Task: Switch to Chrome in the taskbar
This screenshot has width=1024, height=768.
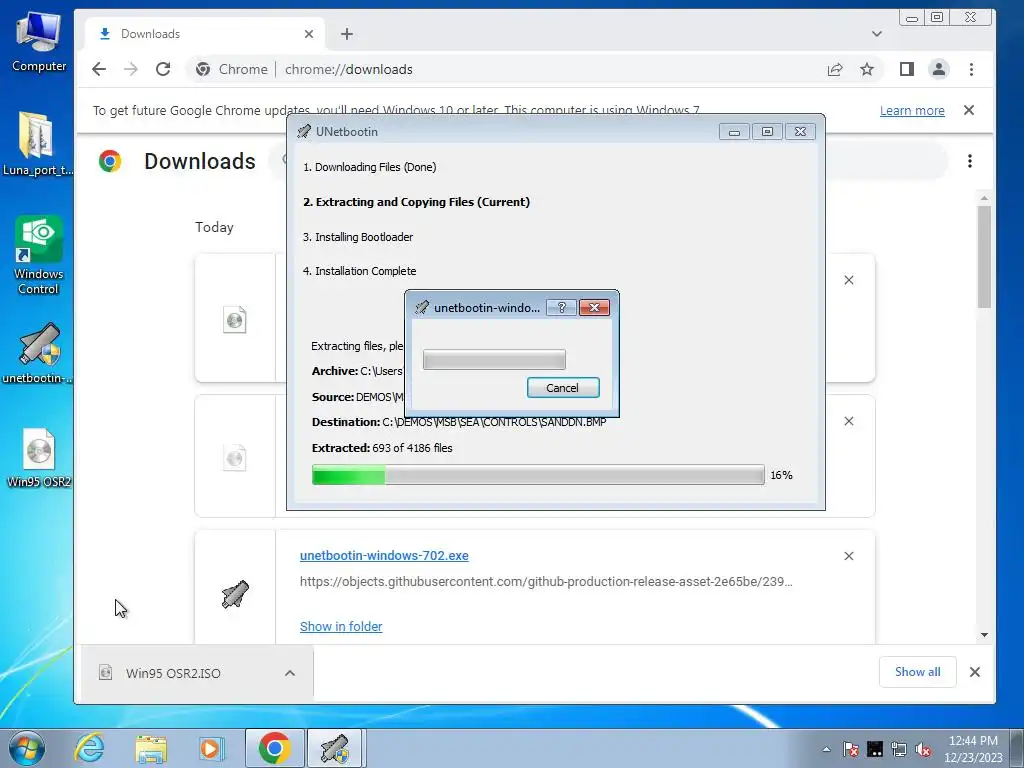Action: tap(274, 748)
